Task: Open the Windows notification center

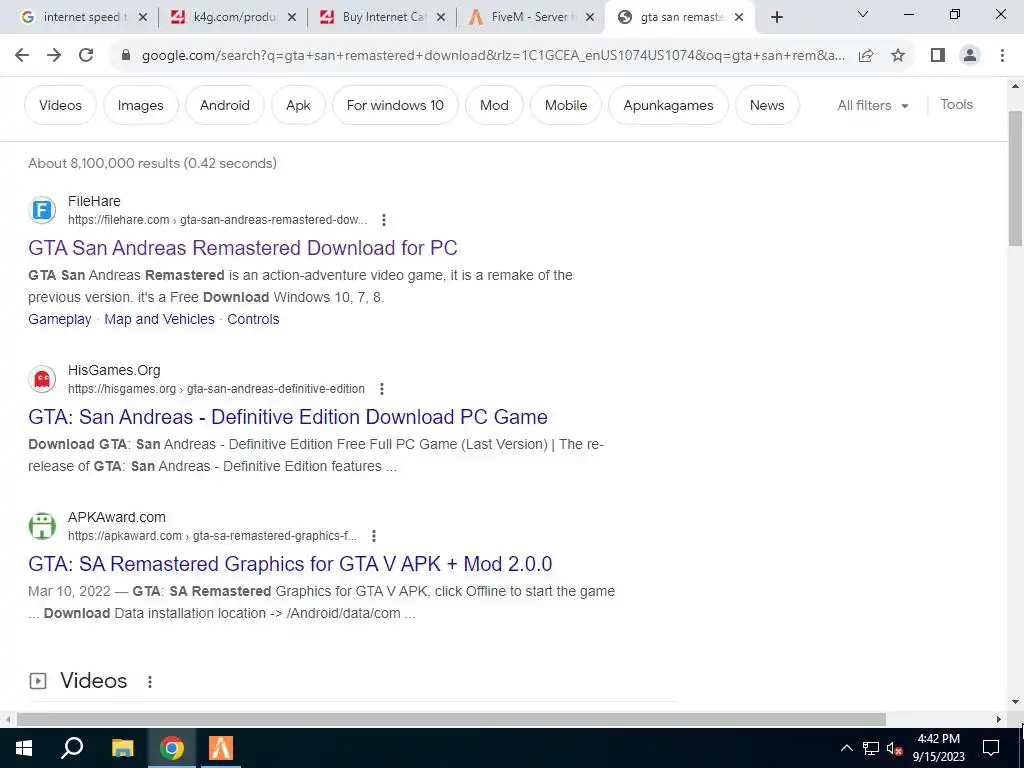Action: pos(991,748)
